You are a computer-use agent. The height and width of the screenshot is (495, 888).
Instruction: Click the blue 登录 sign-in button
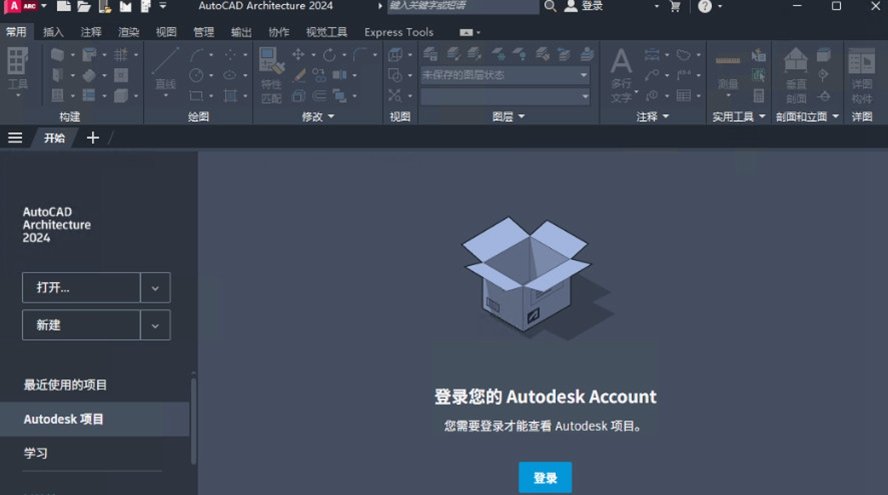coord(545,477)
